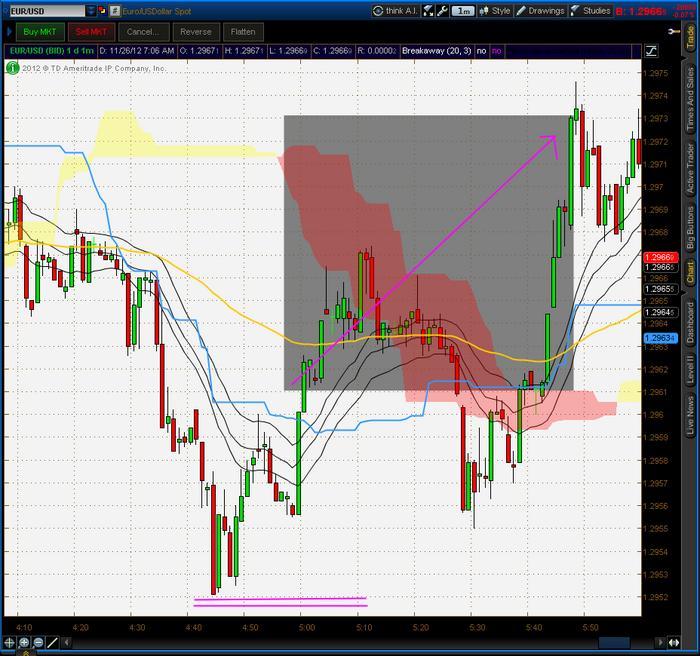Click the left scroll arrow of time scrollbar
Viewport: 700px width, 656px height.
67,643
